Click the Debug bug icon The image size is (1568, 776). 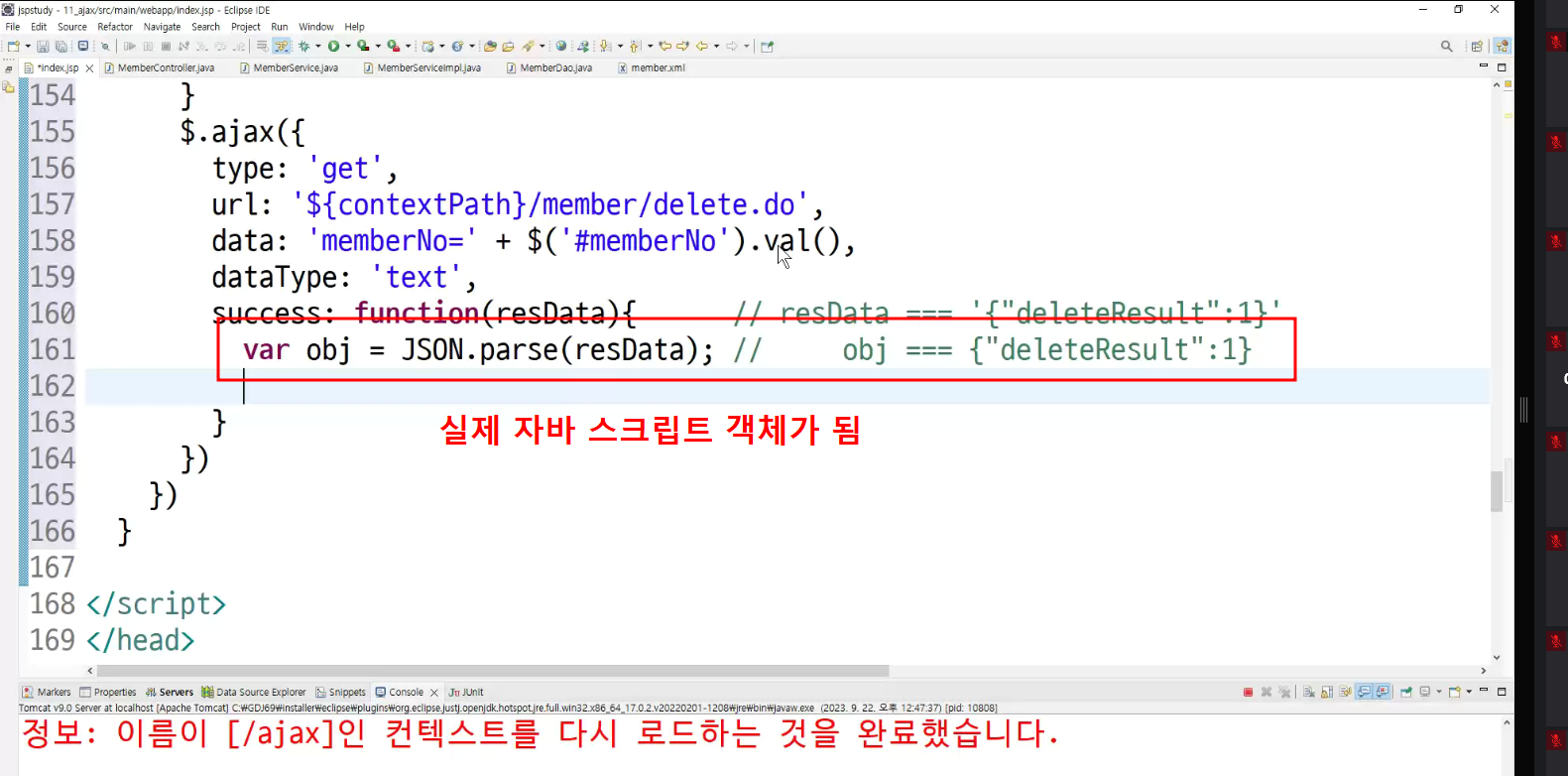click(x=304, y=47)
